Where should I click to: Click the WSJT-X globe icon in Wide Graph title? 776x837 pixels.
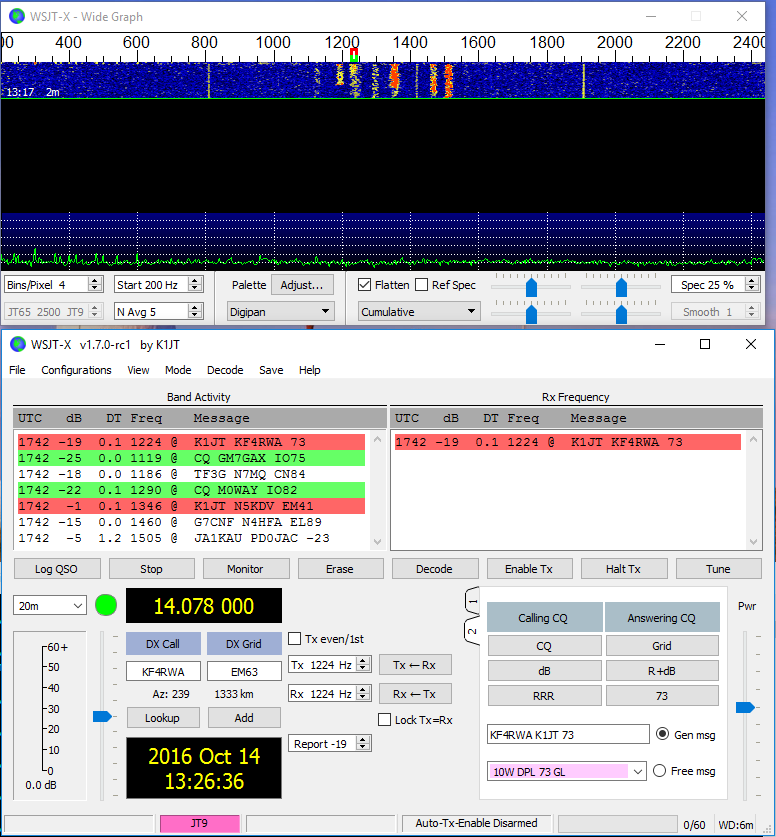pyautogui.click(x=17, y=17)
